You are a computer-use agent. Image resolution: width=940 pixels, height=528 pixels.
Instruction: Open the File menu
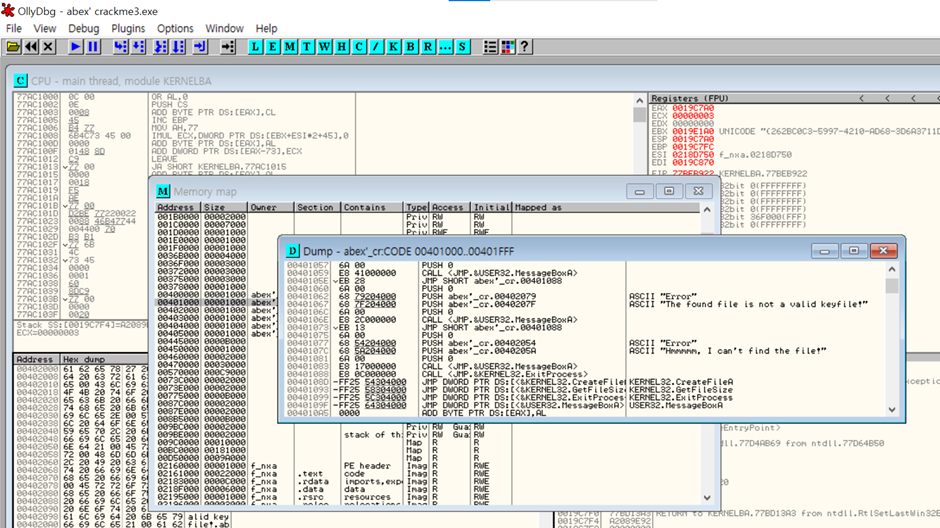click(x=14, y=28)
